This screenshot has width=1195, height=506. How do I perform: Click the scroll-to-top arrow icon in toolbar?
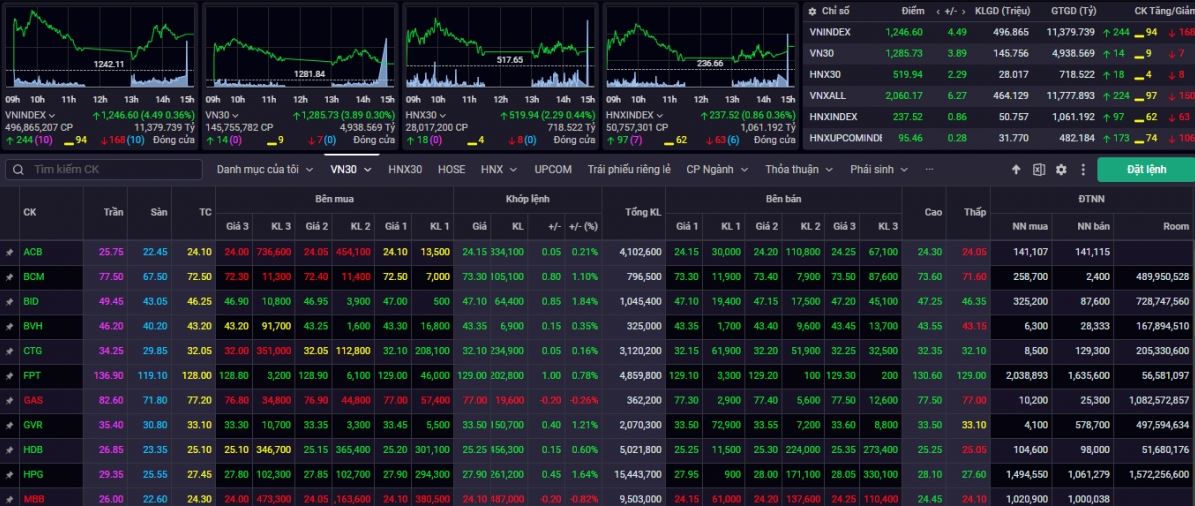tap(1016, 170)
